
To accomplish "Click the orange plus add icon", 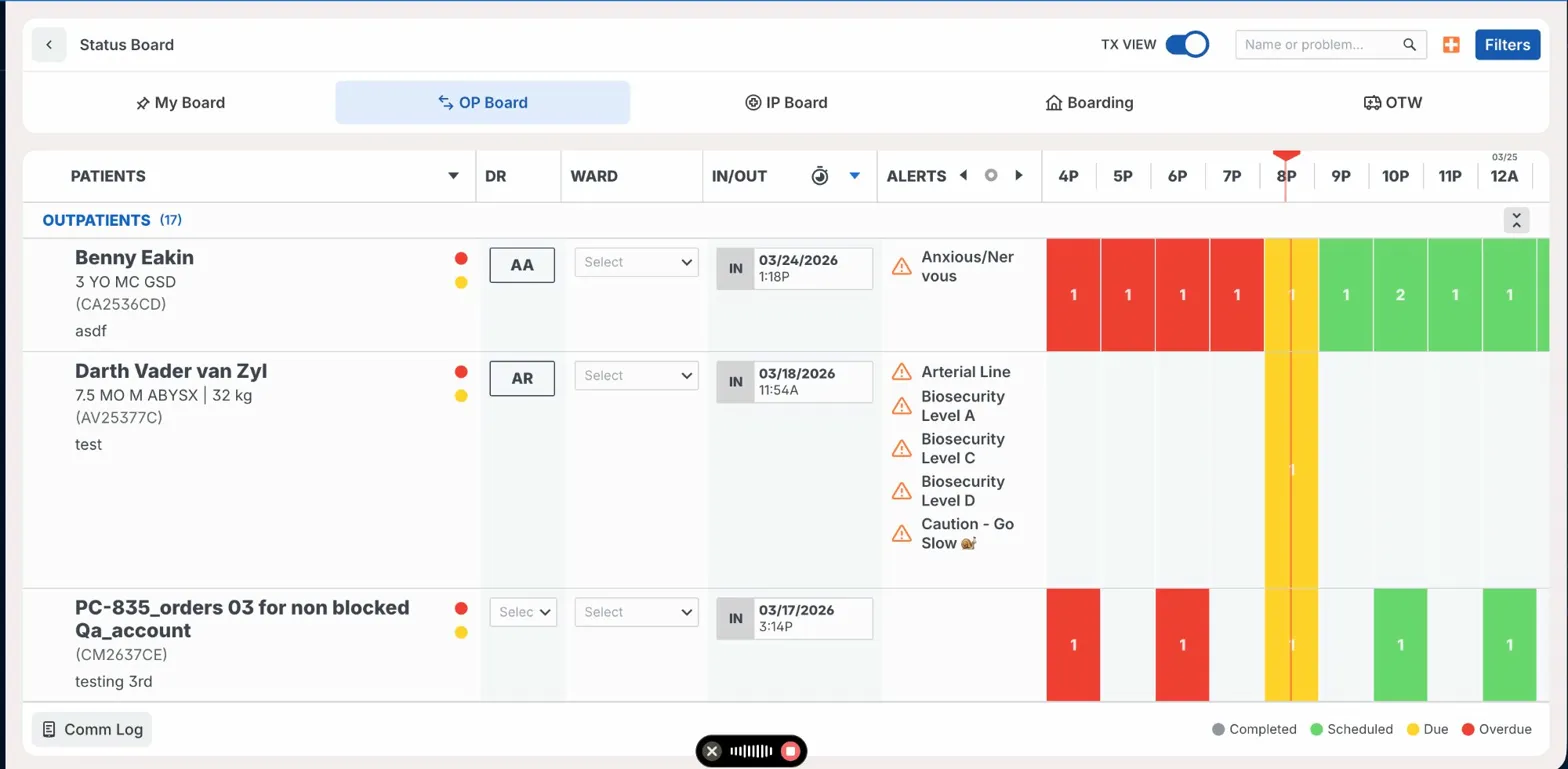I will click(x=1451, y=45).
